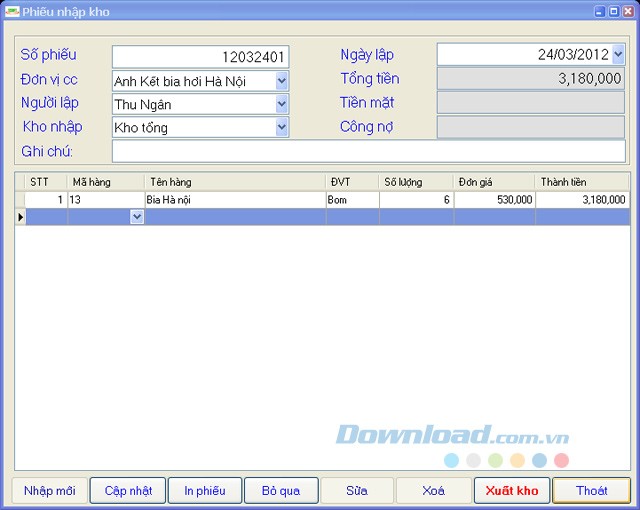Click the Phiếu nhập kho title bar icon
The image size is (640, 510).
point(12,12)
